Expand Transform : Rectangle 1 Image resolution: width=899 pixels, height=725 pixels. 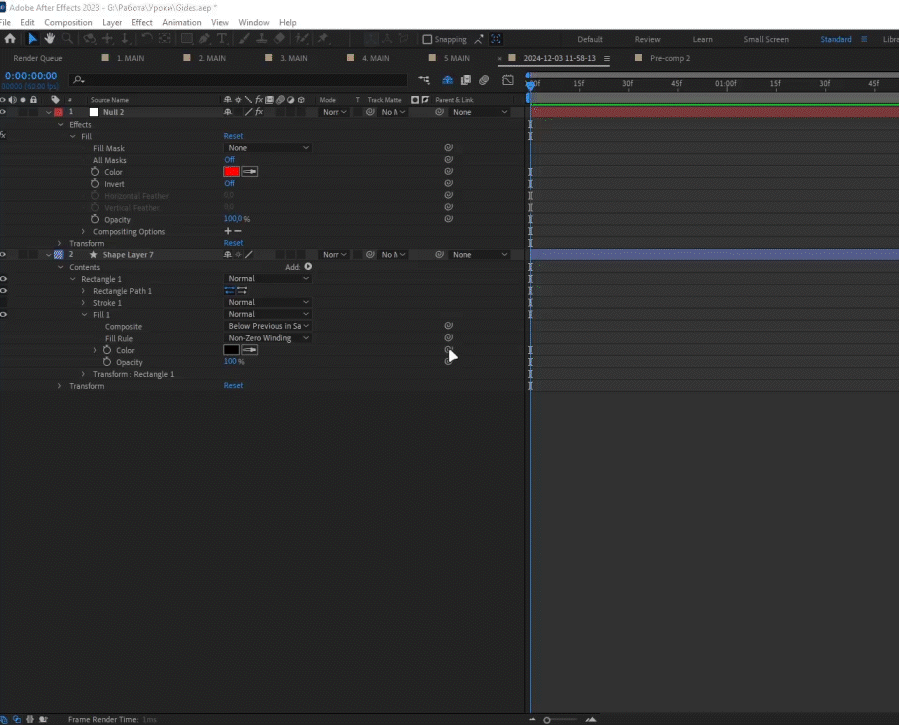coord(84,374)
